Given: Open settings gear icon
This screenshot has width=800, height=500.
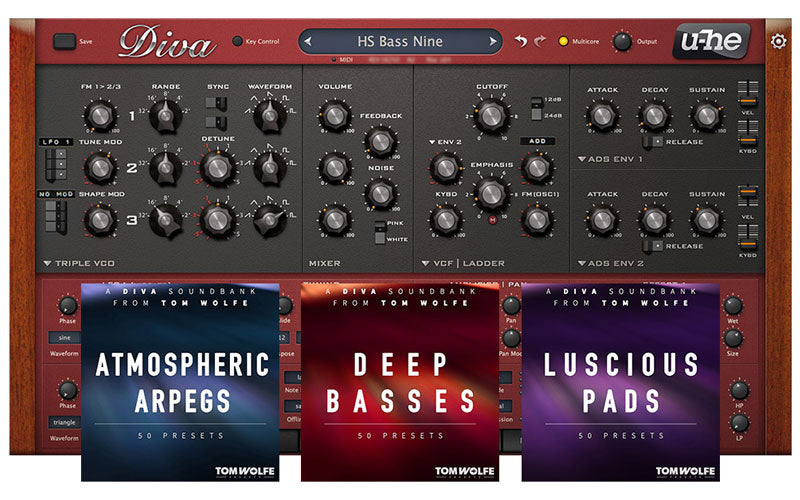Looking at the screenshot, I should pyautogui.click(x=779, y=41).
